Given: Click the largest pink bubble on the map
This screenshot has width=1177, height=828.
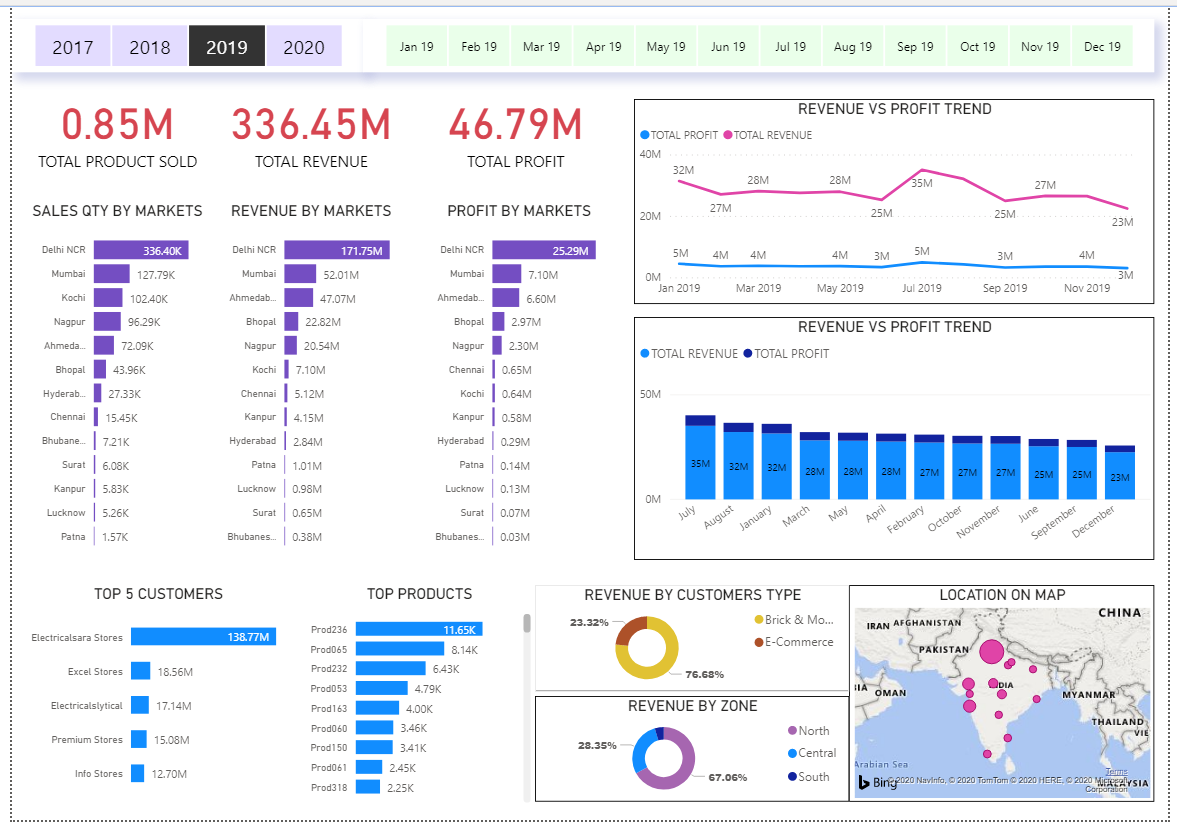Looking at the screenshot, I should 992,650.
